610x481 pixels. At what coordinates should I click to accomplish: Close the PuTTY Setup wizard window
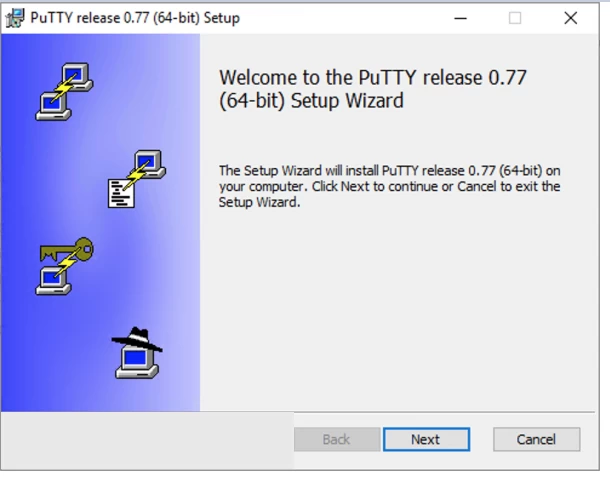(571, 18)
